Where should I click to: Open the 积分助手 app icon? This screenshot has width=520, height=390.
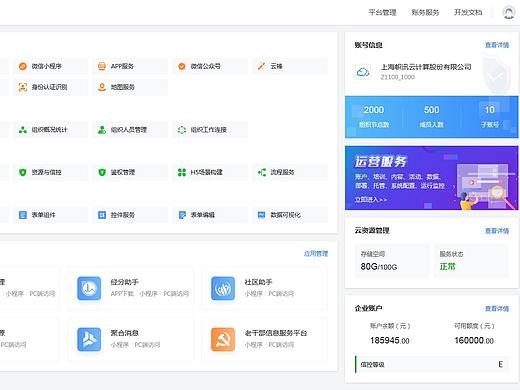point(89,288)
